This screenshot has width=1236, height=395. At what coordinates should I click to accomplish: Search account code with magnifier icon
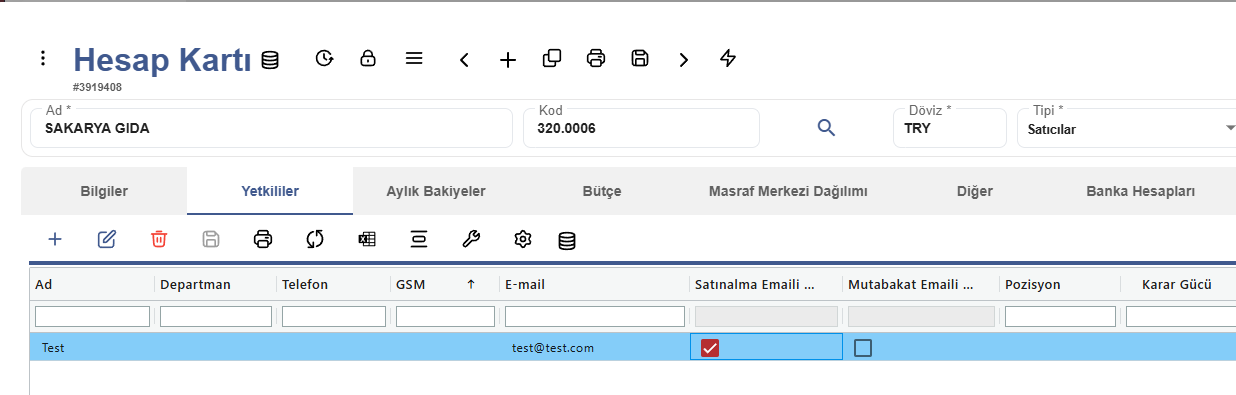[x=826, y=128]
